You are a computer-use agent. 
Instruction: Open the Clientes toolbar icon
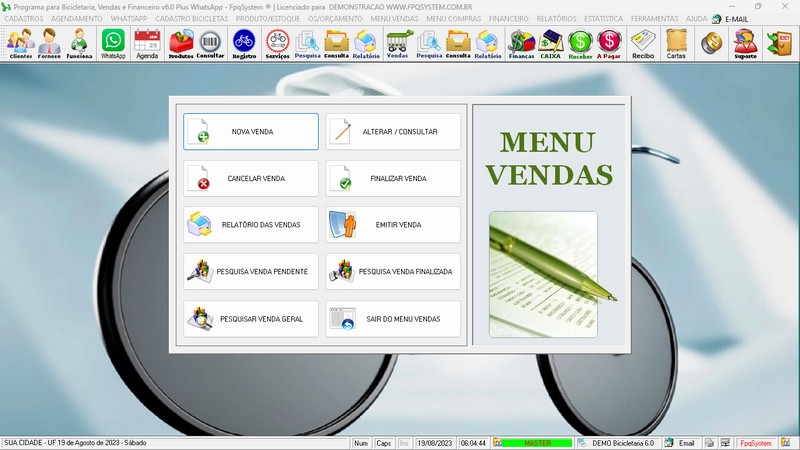click(x=21, y=44)
